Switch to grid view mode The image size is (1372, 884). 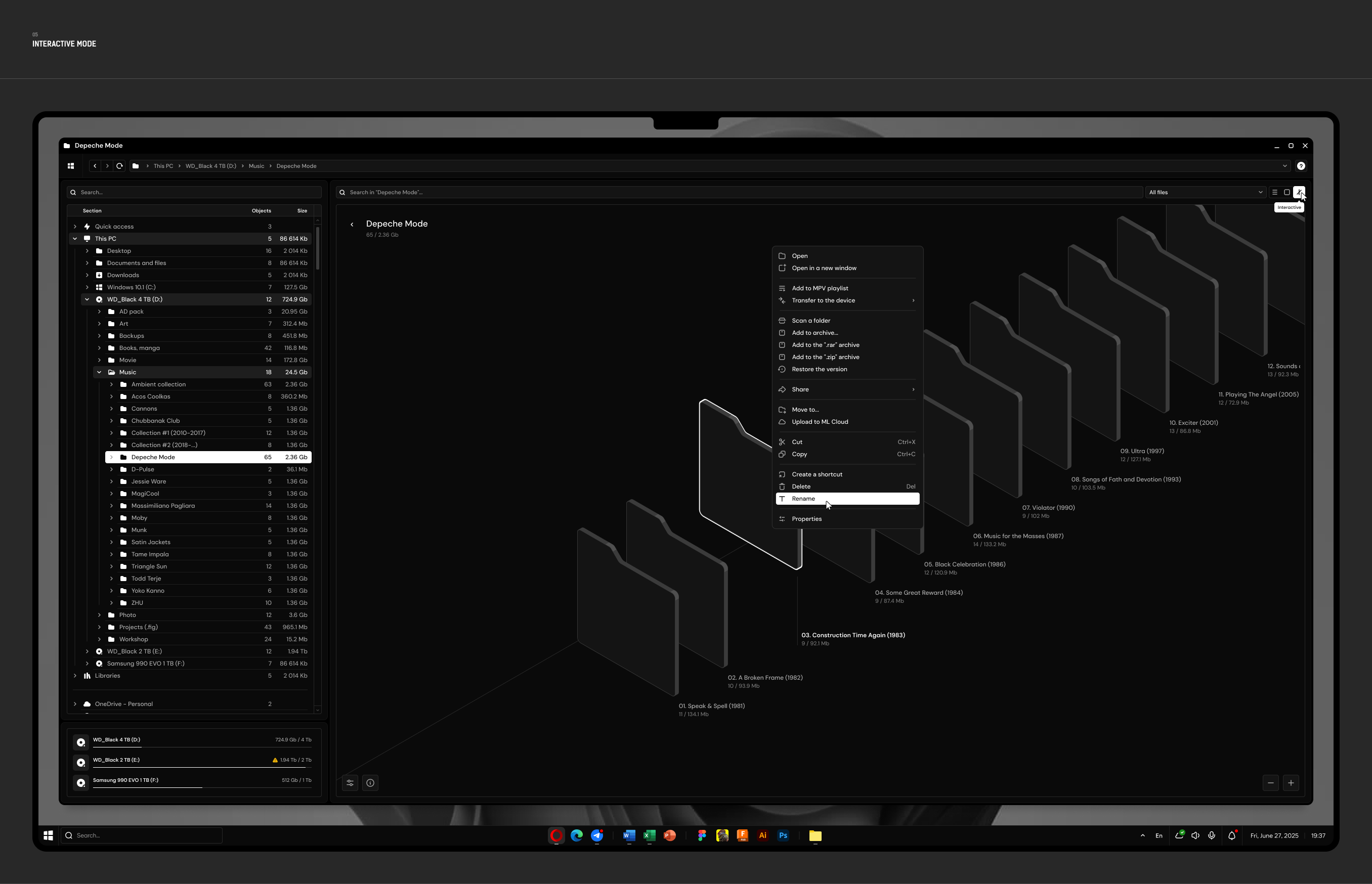click(x=1287, y=192)
